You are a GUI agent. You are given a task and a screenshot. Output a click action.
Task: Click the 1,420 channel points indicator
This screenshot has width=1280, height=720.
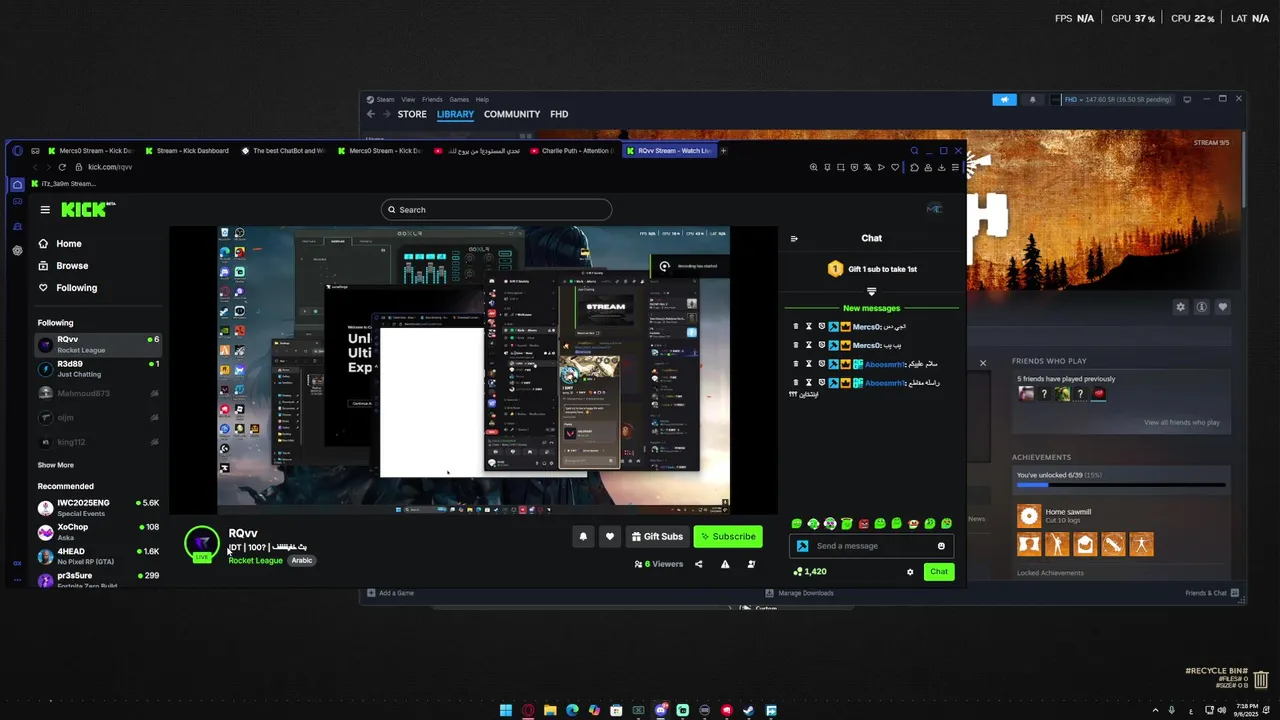[809, 572]
